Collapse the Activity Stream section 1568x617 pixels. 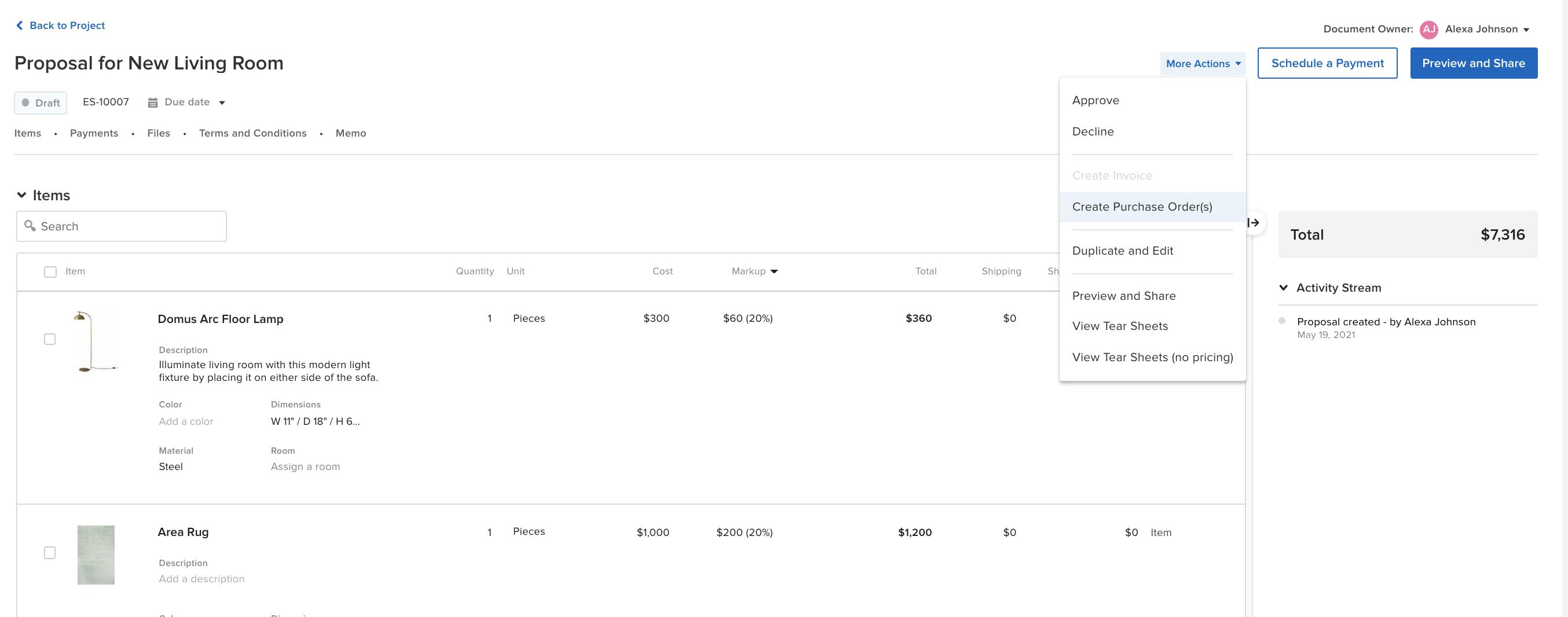(1284, 287)
